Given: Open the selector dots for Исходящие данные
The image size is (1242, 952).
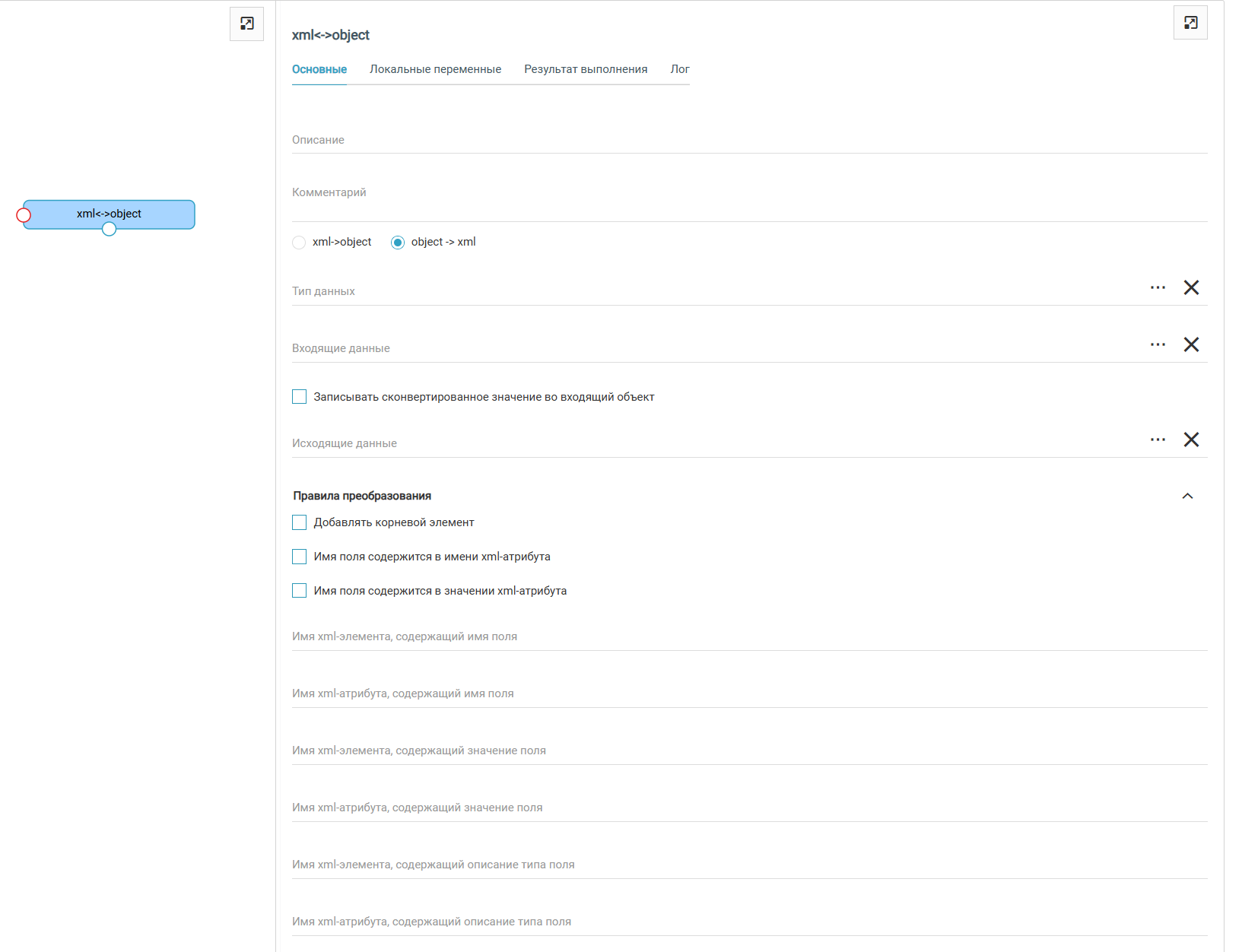Looking at the screenshot, I should pyautogui.click(x=1158, y=440).
